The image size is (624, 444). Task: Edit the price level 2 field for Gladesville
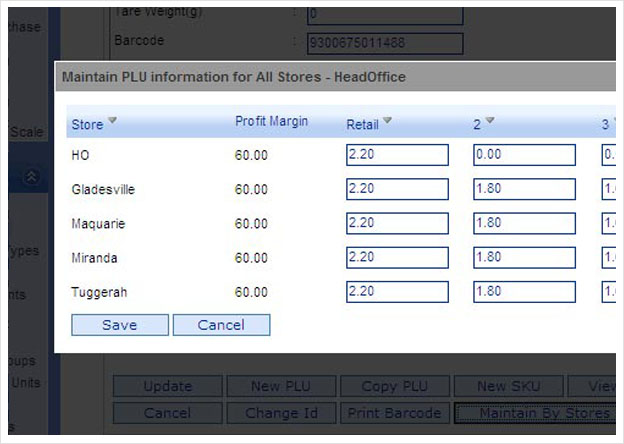(x=525, y=189)
